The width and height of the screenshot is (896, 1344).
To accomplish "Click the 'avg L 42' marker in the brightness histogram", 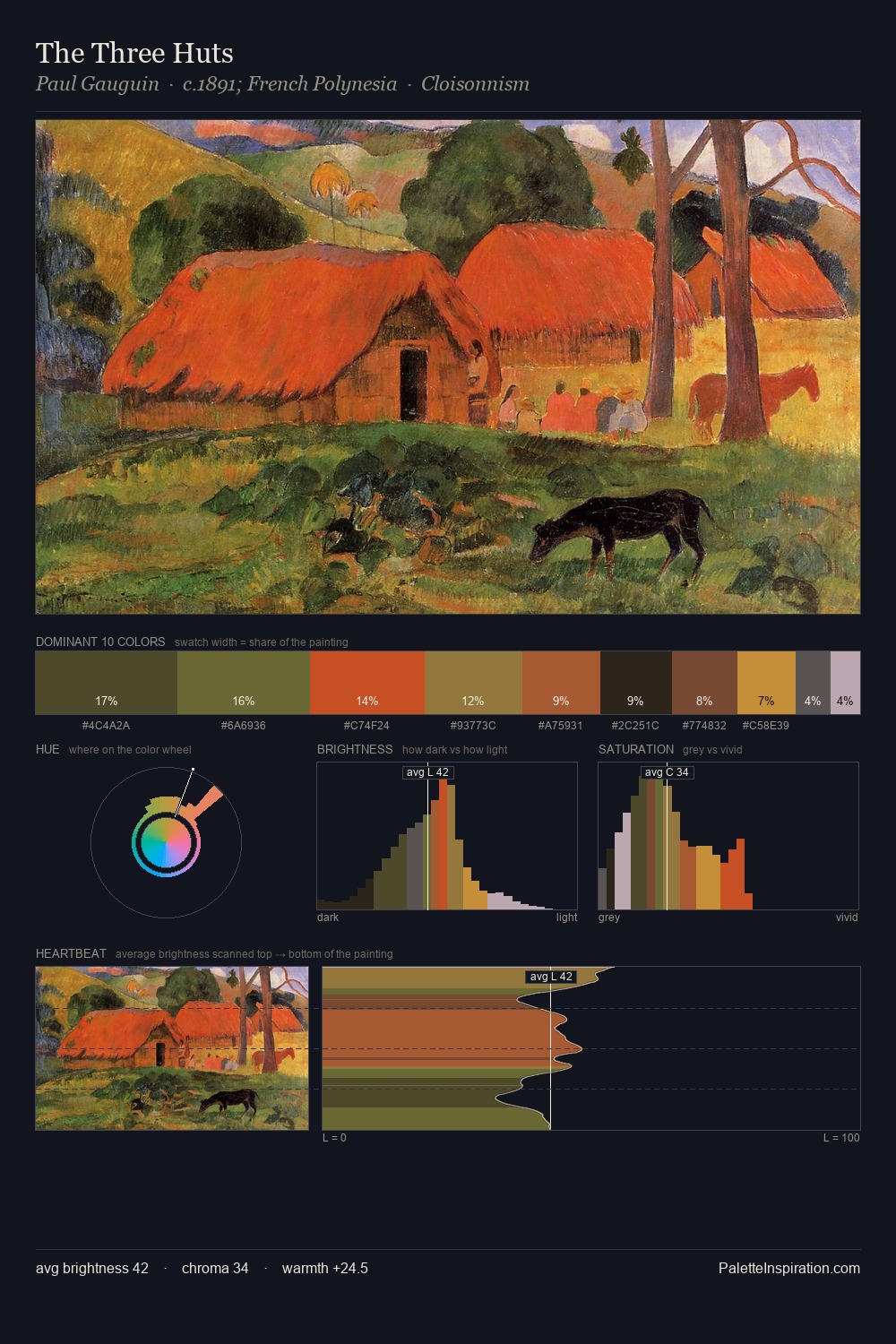I will pyautogui.click(x=427, y=772).
